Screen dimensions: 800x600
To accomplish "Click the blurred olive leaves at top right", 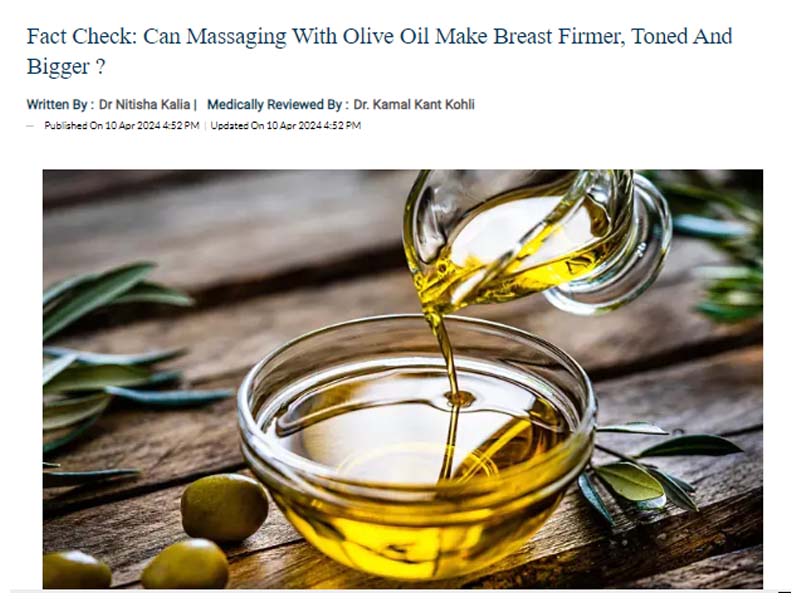I will (719, 245).
